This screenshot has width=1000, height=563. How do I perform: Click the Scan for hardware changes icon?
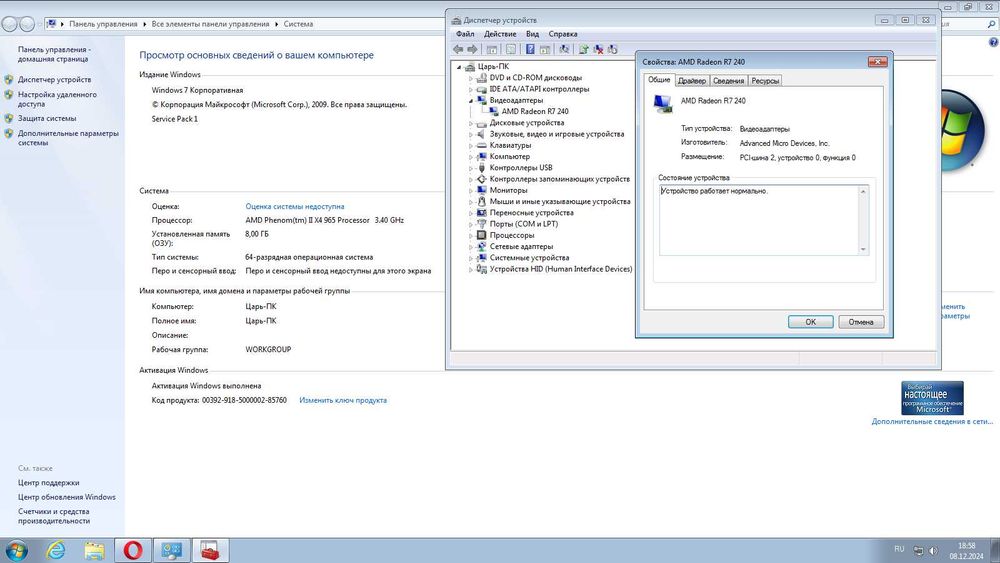[x=564, y=49]
